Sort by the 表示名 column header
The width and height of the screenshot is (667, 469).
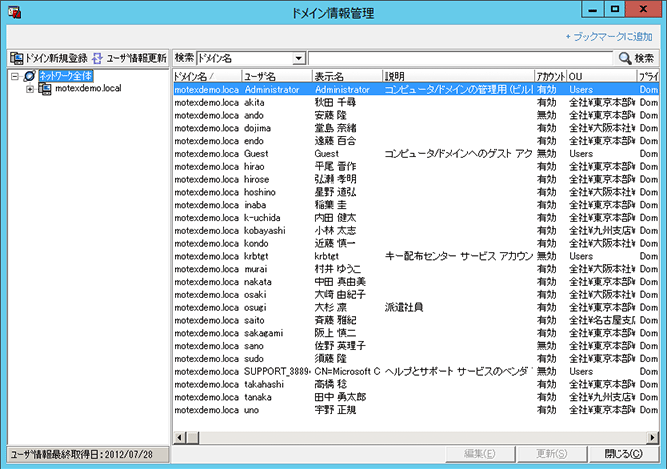(x=347, y=76)
